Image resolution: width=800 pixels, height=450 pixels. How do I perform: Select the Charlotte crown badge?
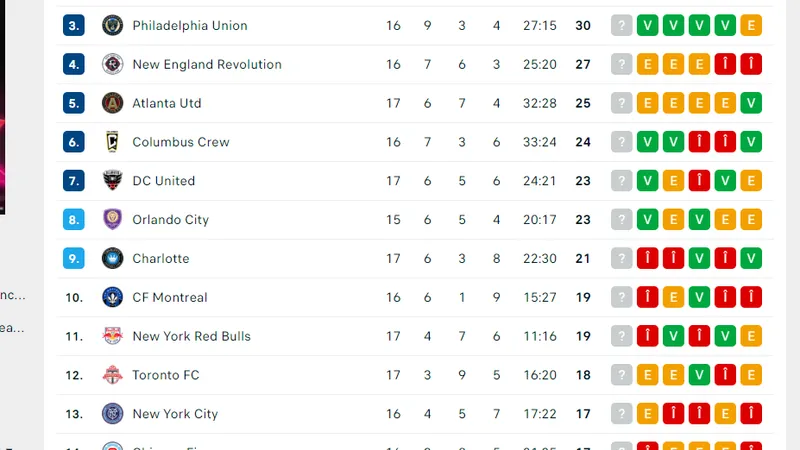tap(112, 258)
